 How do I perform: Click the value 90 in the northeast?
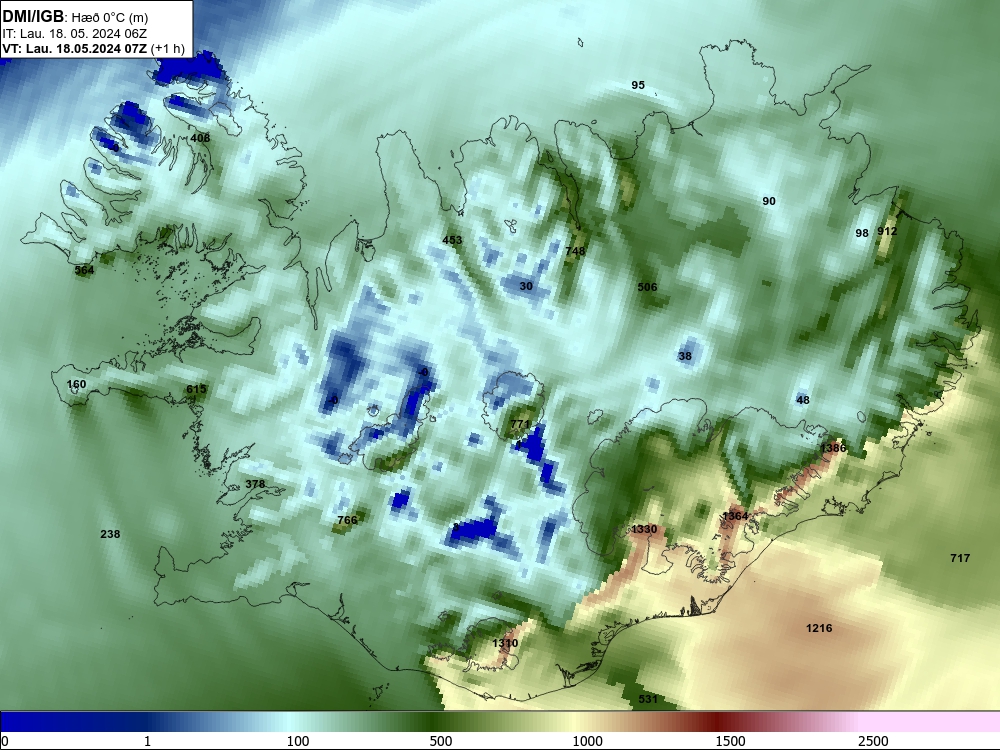769,201
